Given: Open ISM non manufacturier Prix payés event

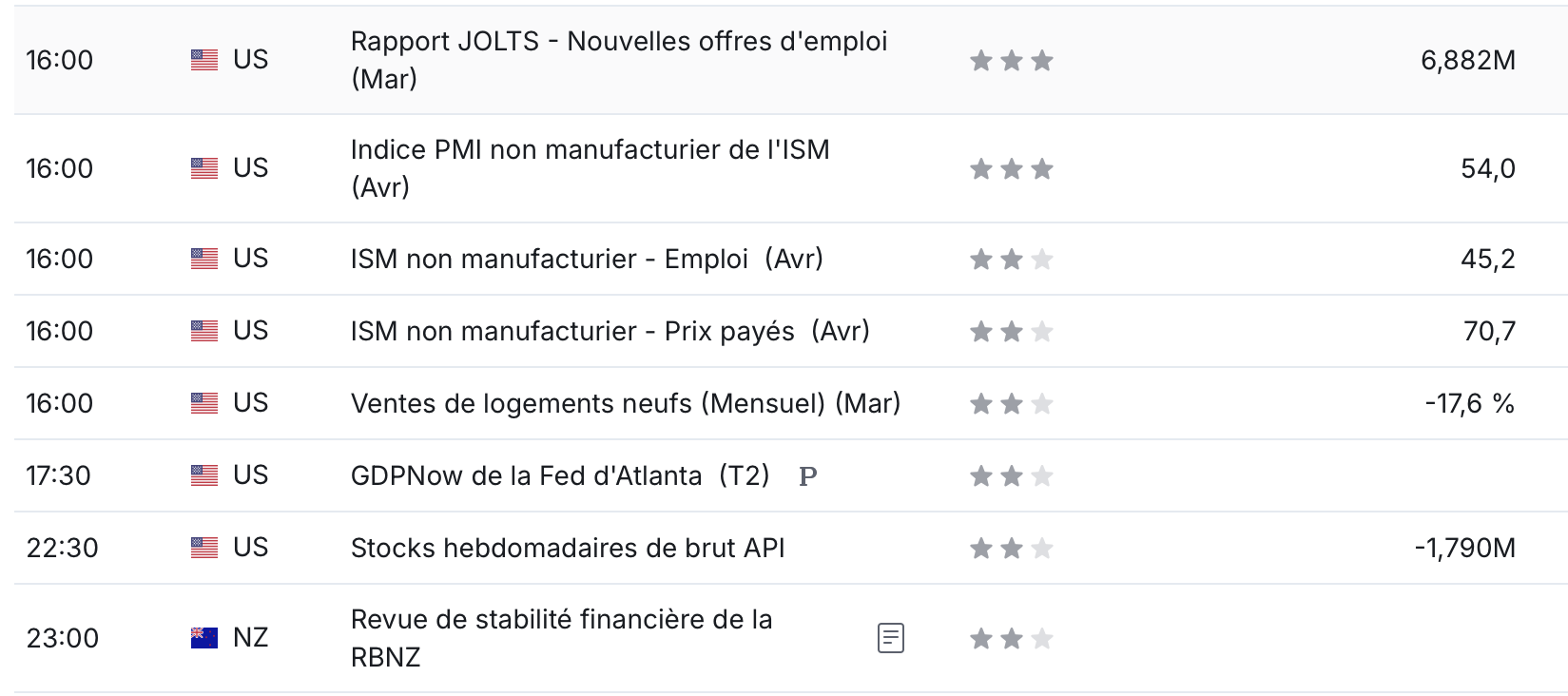Looking at the screenshot, I should coord(610,331).
